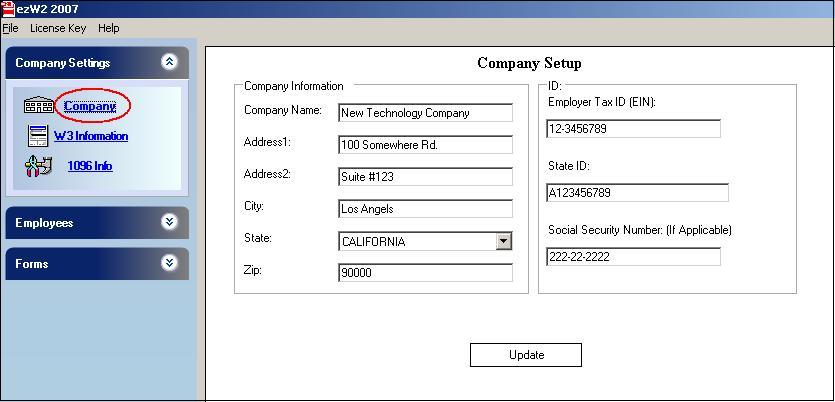Viewport: 835px width, 402px height.
Task: Click the Update button
Action: click(526, 355)
